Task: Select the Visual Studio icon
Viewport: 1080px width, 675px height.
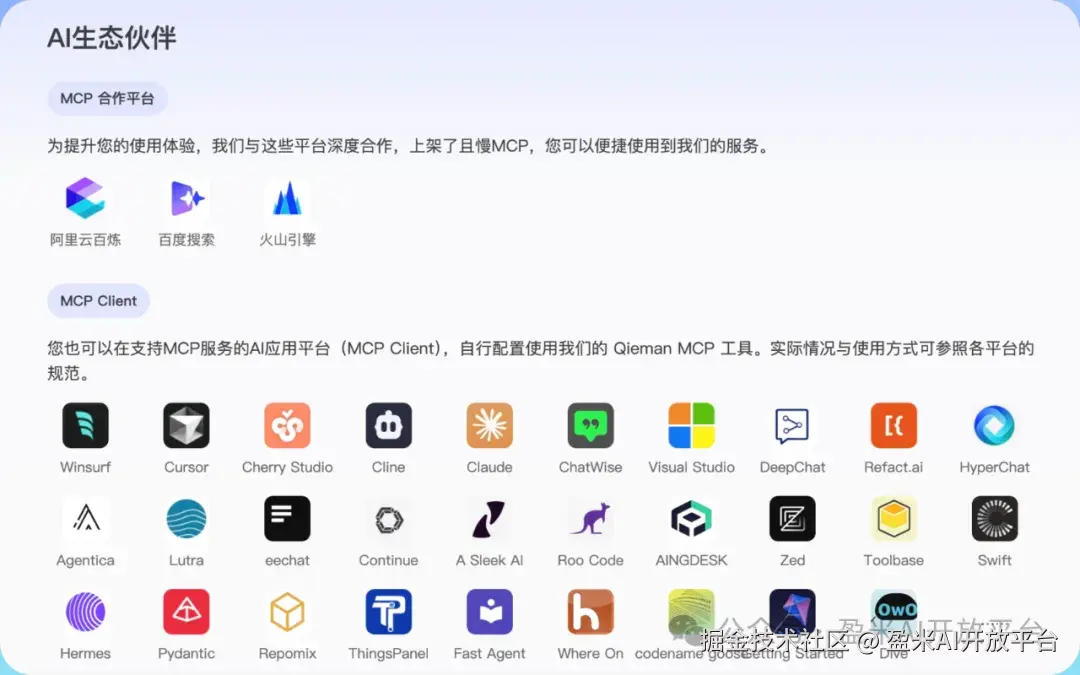Action: click(x=691, y=425)
